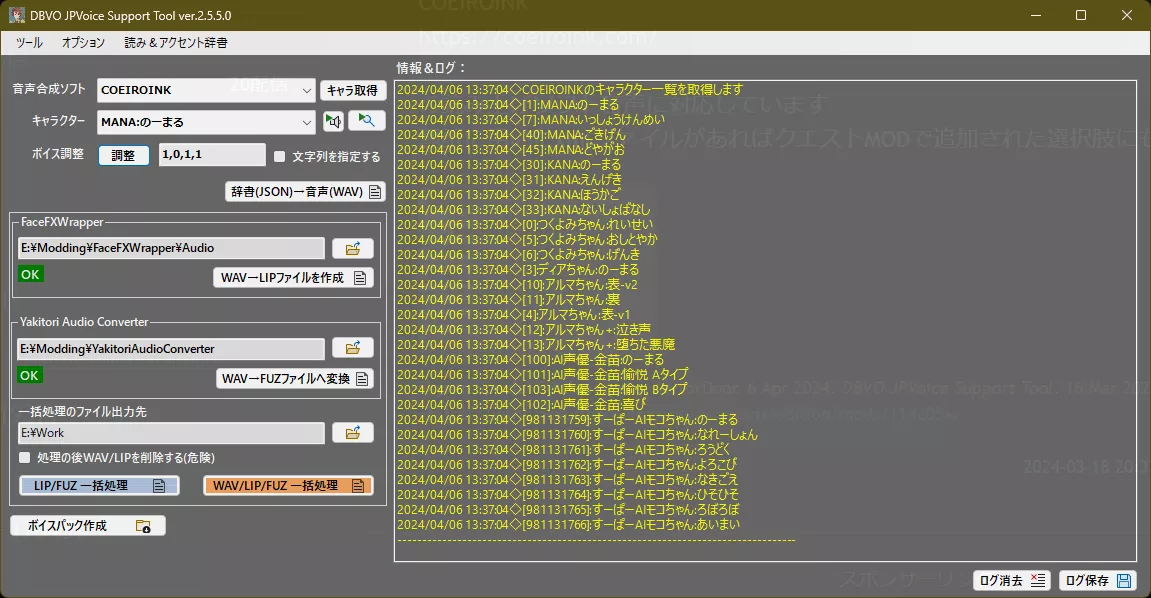
Task: Select log line [33]:KANA:ないしょばなし
Action: [523, 209]
